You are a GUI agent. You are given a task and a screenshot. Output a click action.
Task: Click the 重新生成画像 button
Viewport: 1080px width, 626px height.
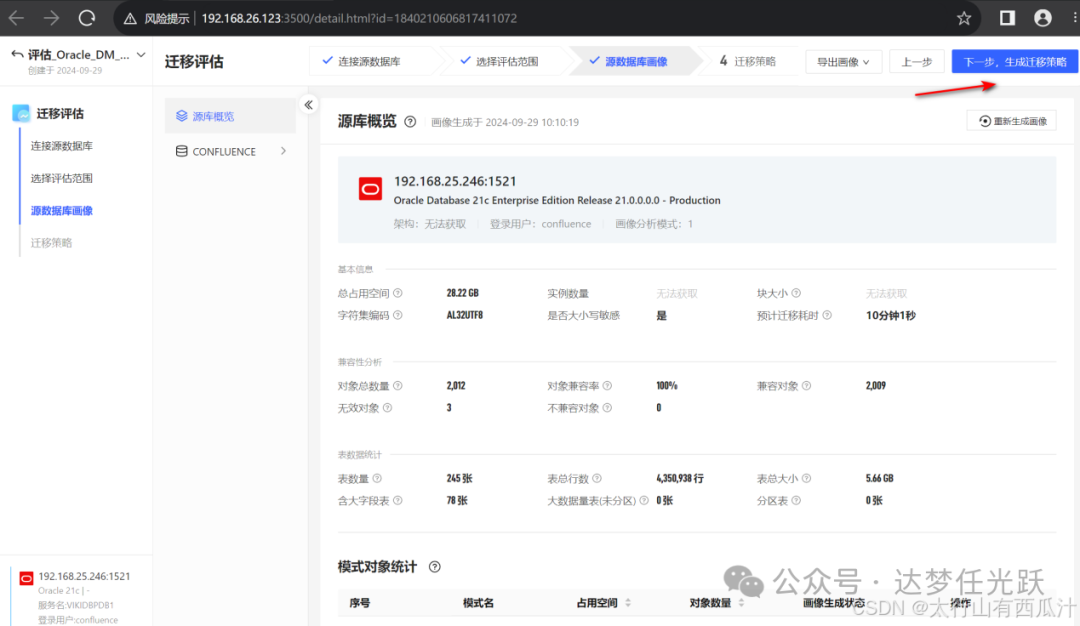click(1012, 121)
